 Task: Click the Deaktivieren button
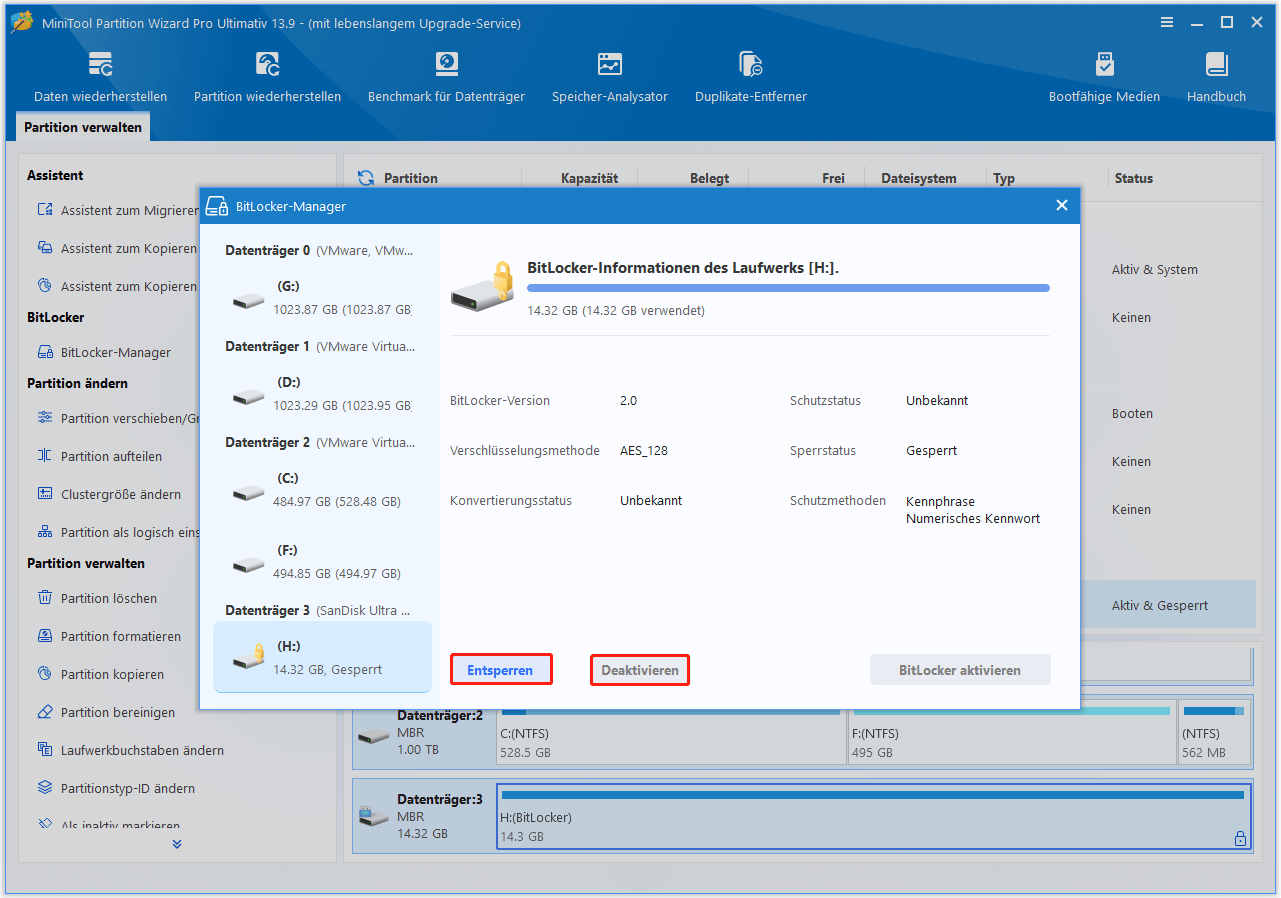tap(640, 670)
